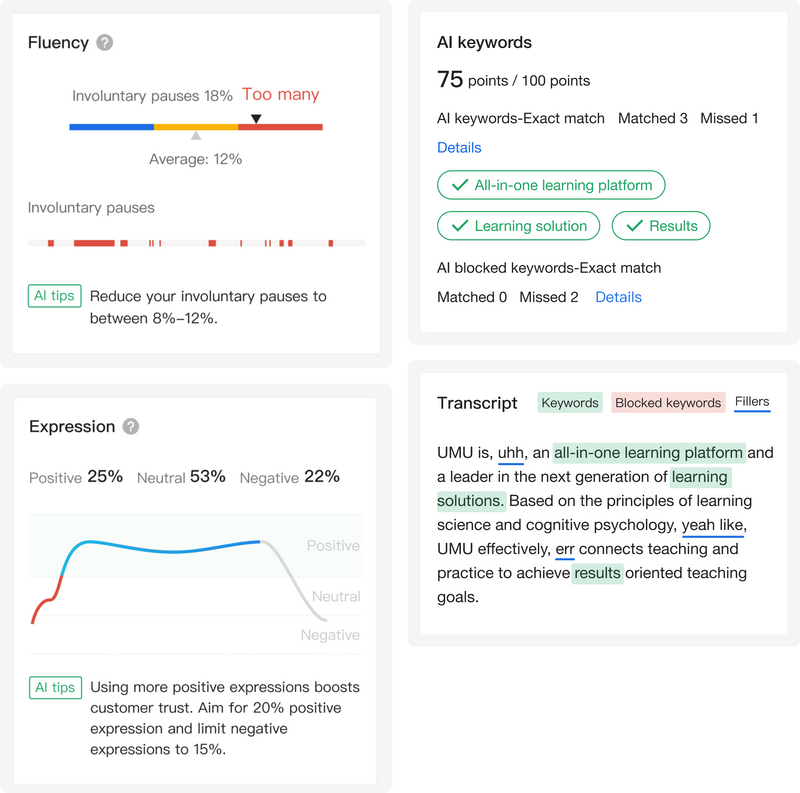This screenshot has height=793, width=800.
Task: Click the longest red segment in pauses timeline
Action: pos(94,243)
